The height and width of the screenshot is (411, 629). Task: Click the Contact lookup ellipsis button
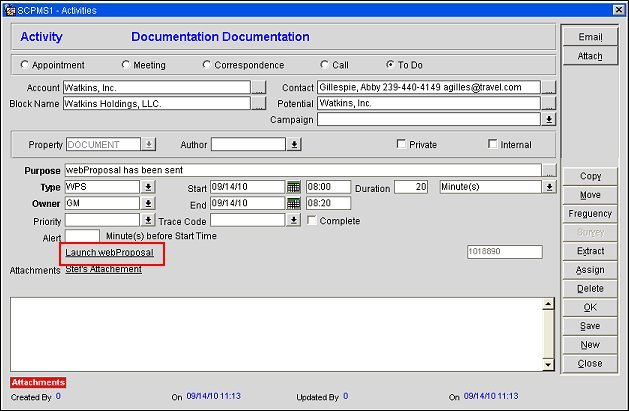pos(548,88)
